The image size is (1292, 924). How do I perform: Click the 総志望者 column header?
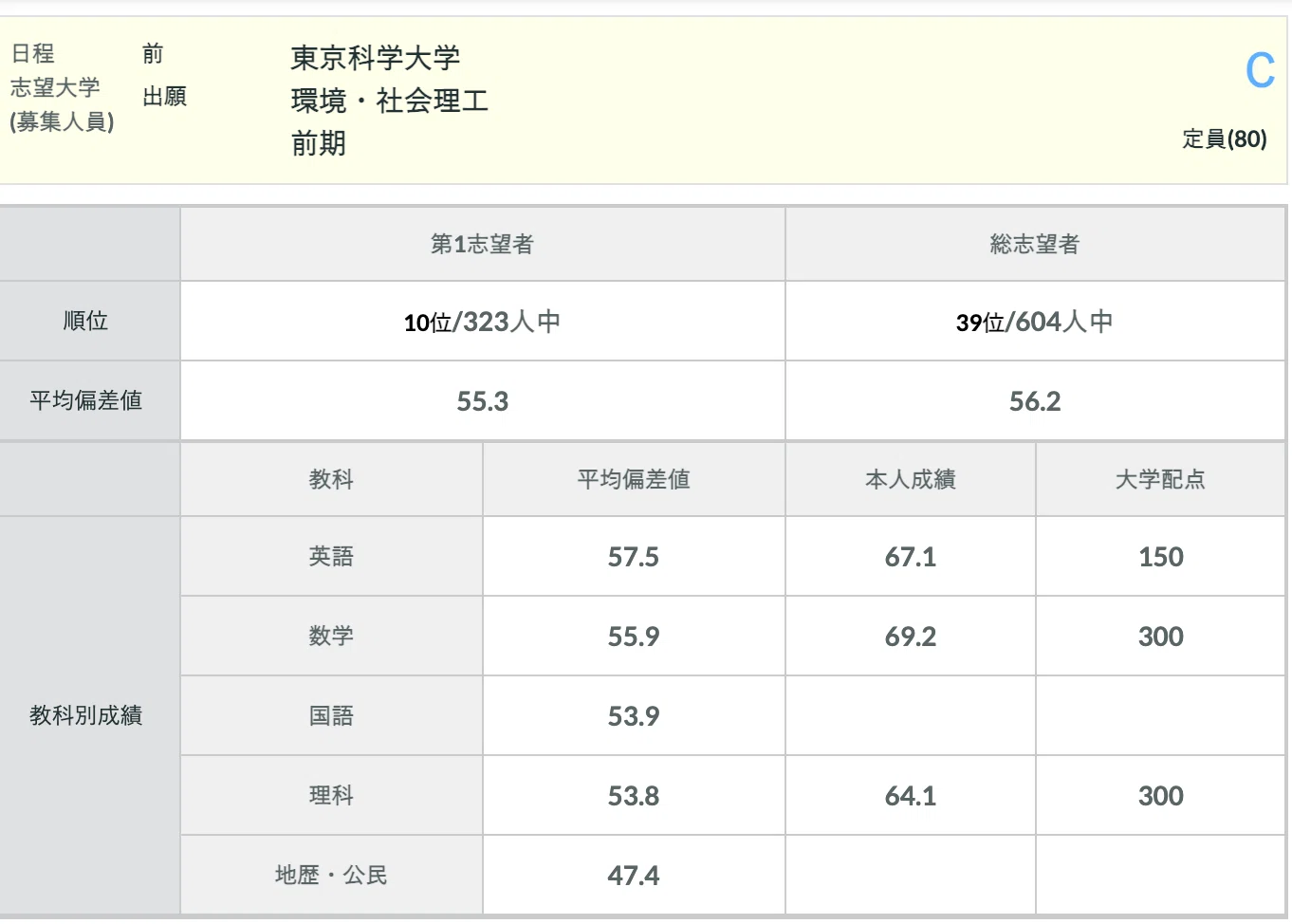tap(1035, 245)
